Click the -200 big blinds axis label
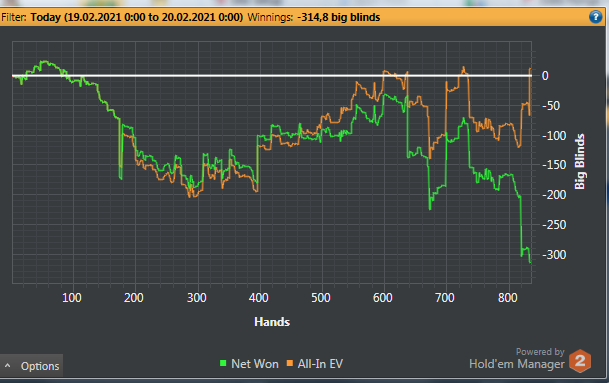The width and height of the screenshot is (609, 383). pyautogui.click(x=554, y=195)
